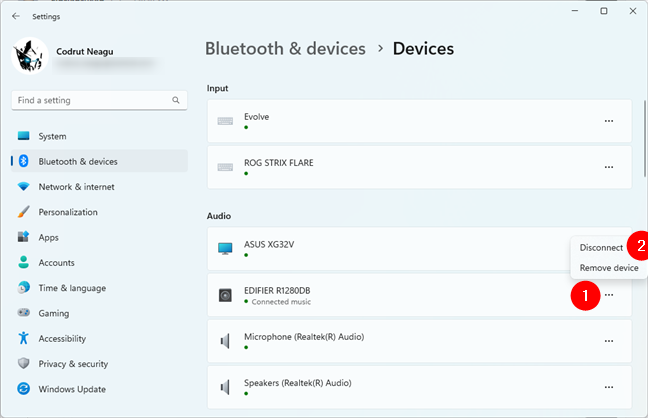
Task: Click the Apps grid icon
Action: (x=24, y=236)
